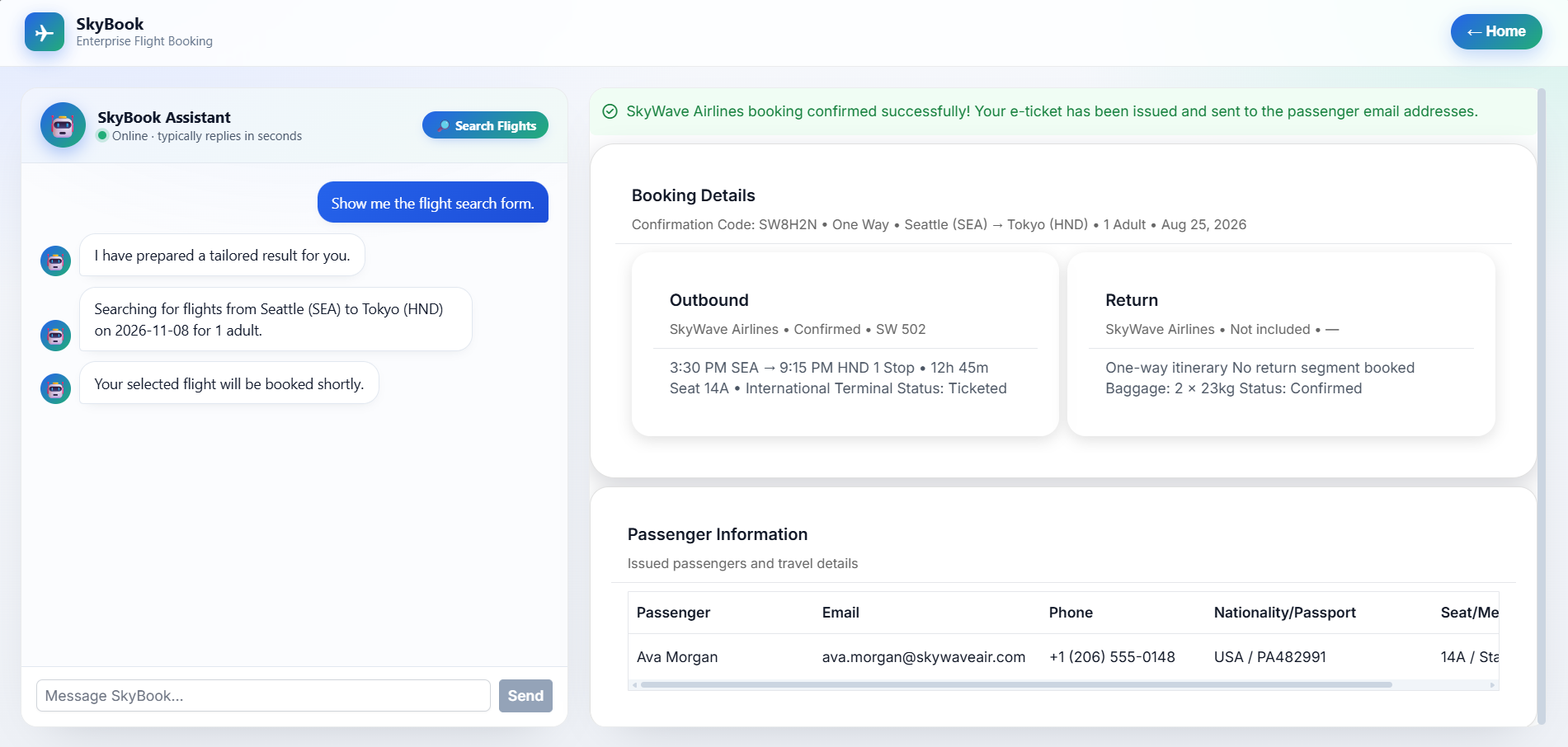
Task: Click the passenger table horizontal scrollbar
Action: [x=1016, y=684]
